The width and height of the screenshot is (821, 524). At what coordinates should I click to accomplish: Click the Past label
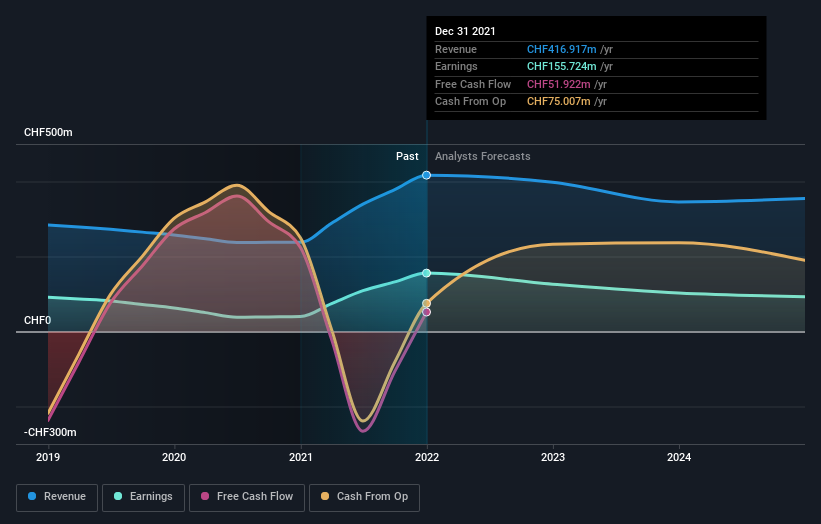[x=407, y=157]
